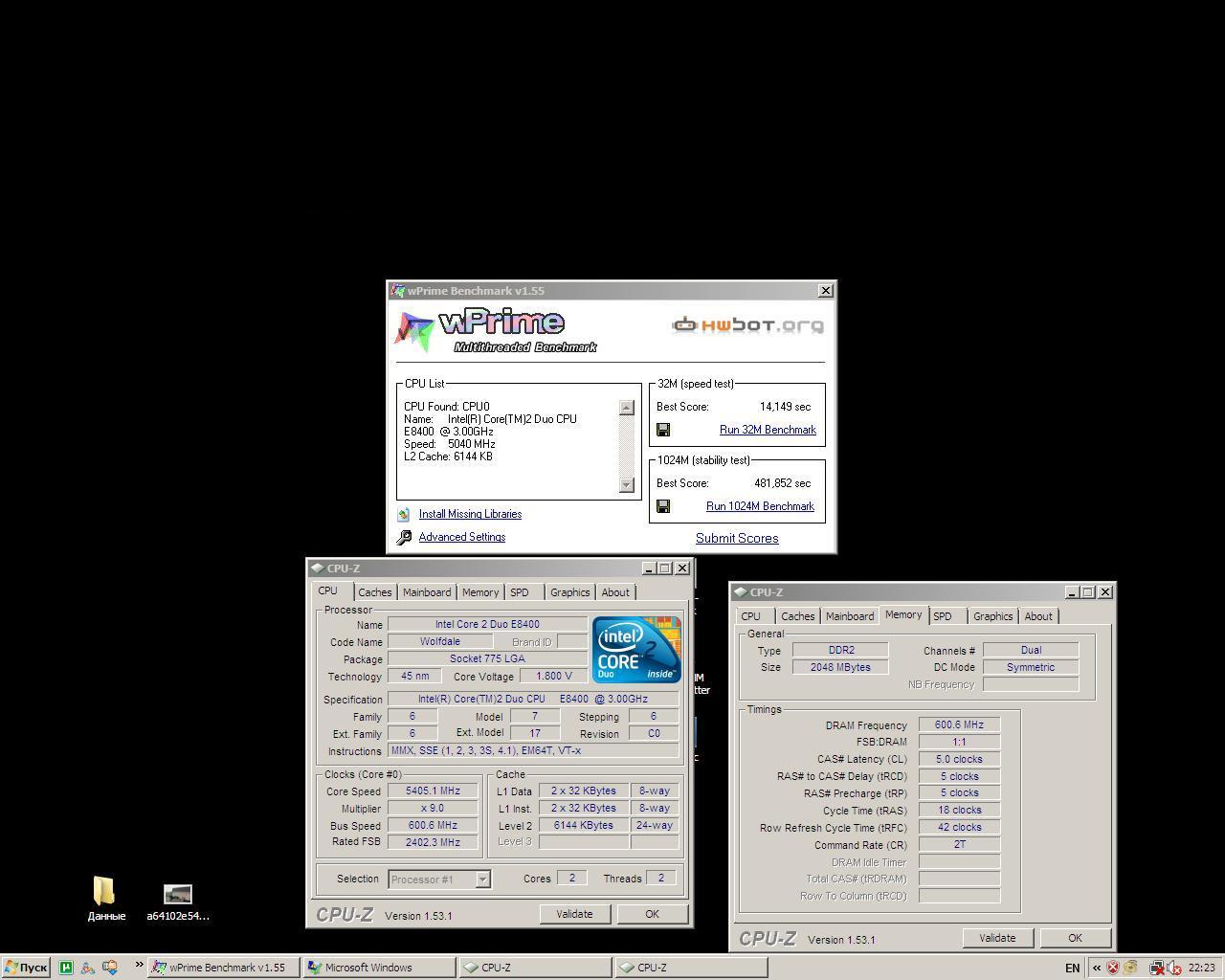1225x980 pixels.
Task: Click the EN language indicator
Action: coord(1073,968)
